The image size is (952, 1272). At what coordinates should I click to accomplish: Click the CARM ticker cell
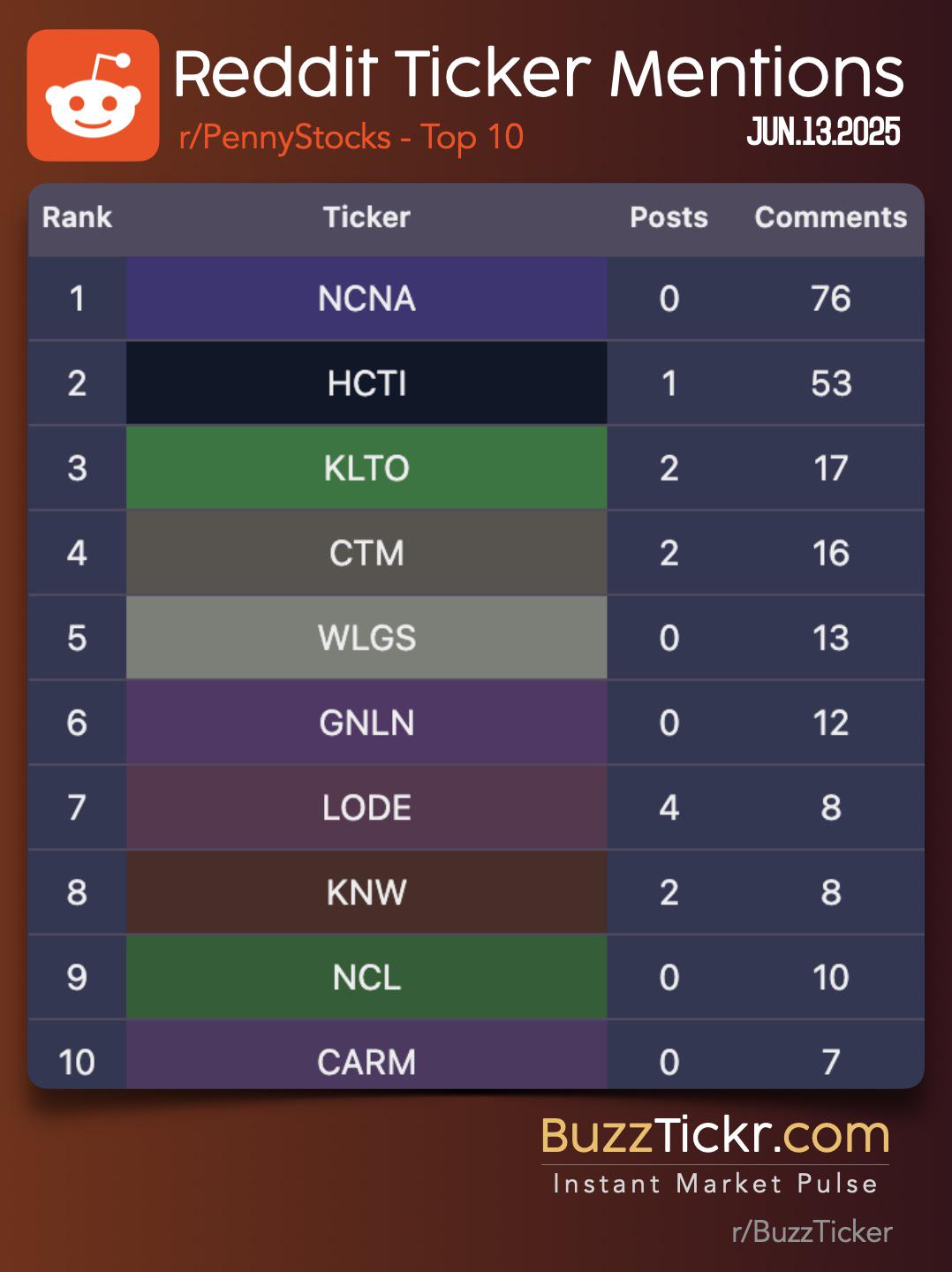pos(366,1056)
